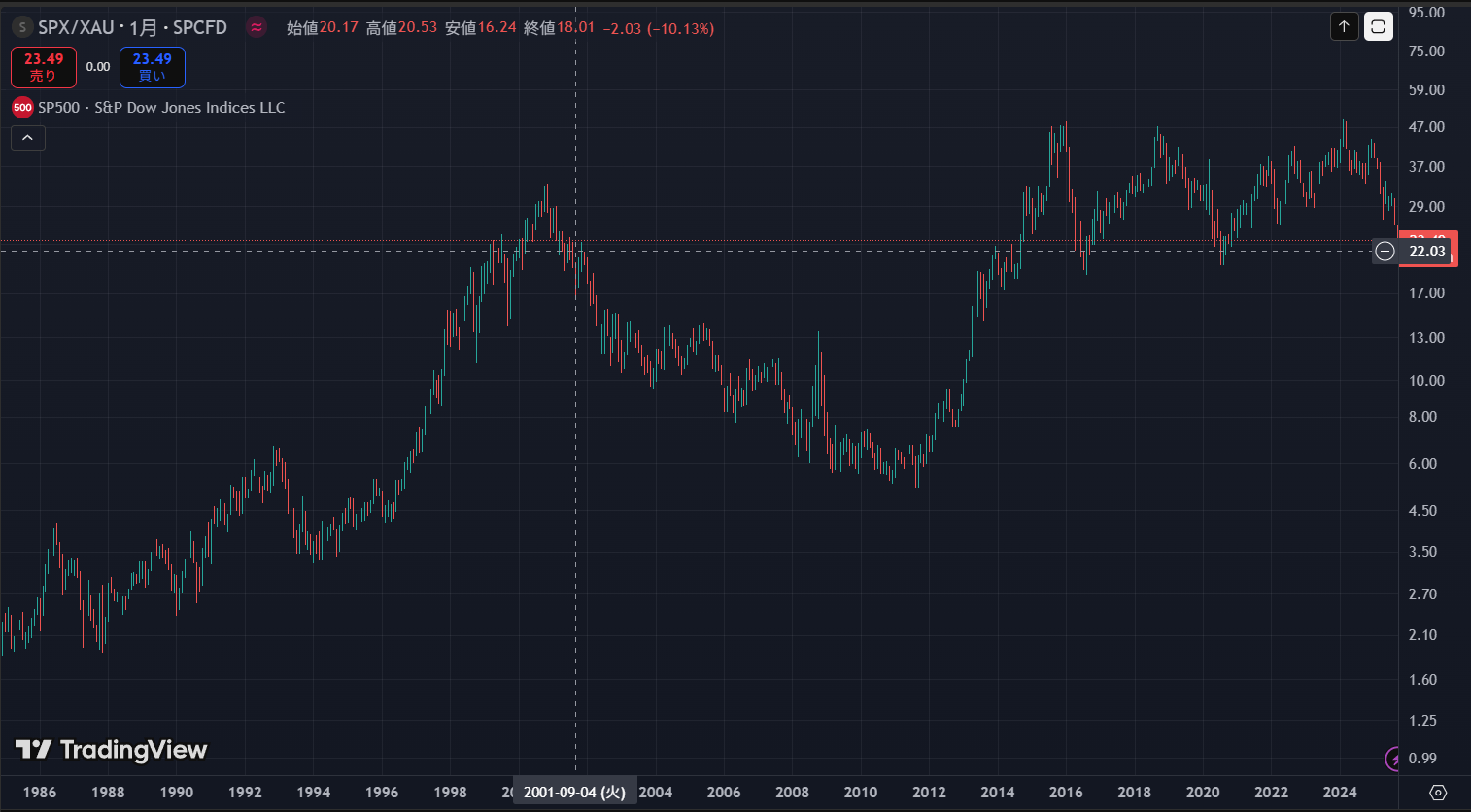Click the up arrow publish button
This screenshot has width=1471, height=812.
(x=1344, y=26)
